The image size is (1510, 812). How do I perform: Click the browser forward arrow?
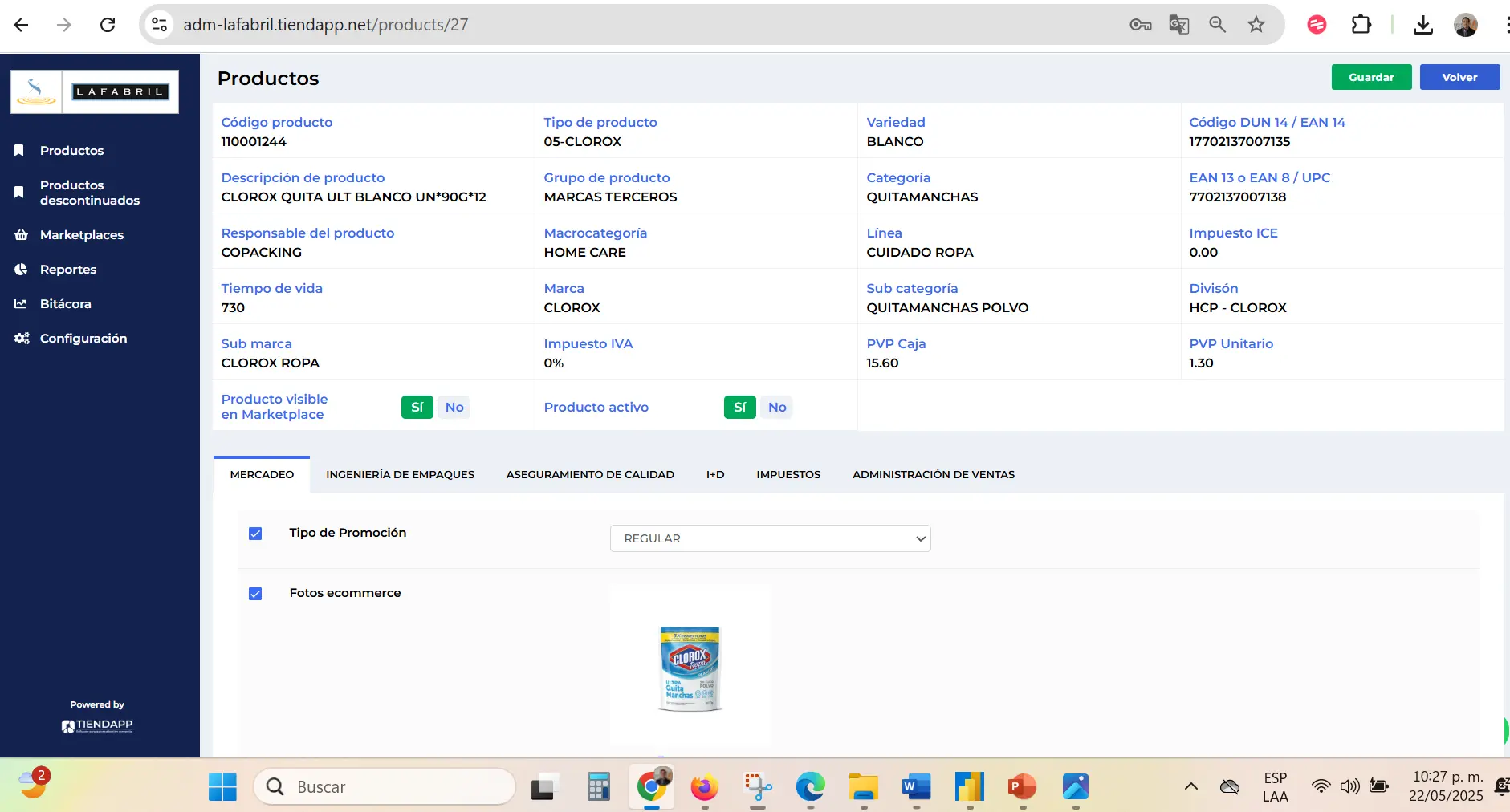(64, 25)
